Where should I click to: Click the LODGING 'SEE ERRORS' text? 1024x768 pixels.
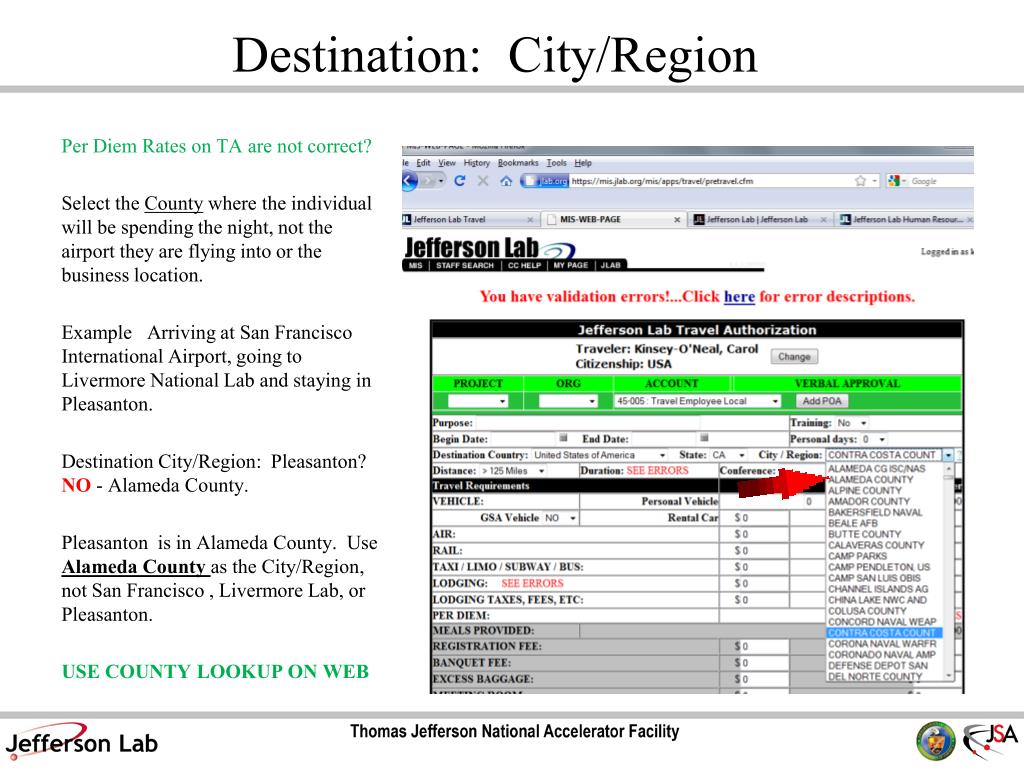point(532,583)
